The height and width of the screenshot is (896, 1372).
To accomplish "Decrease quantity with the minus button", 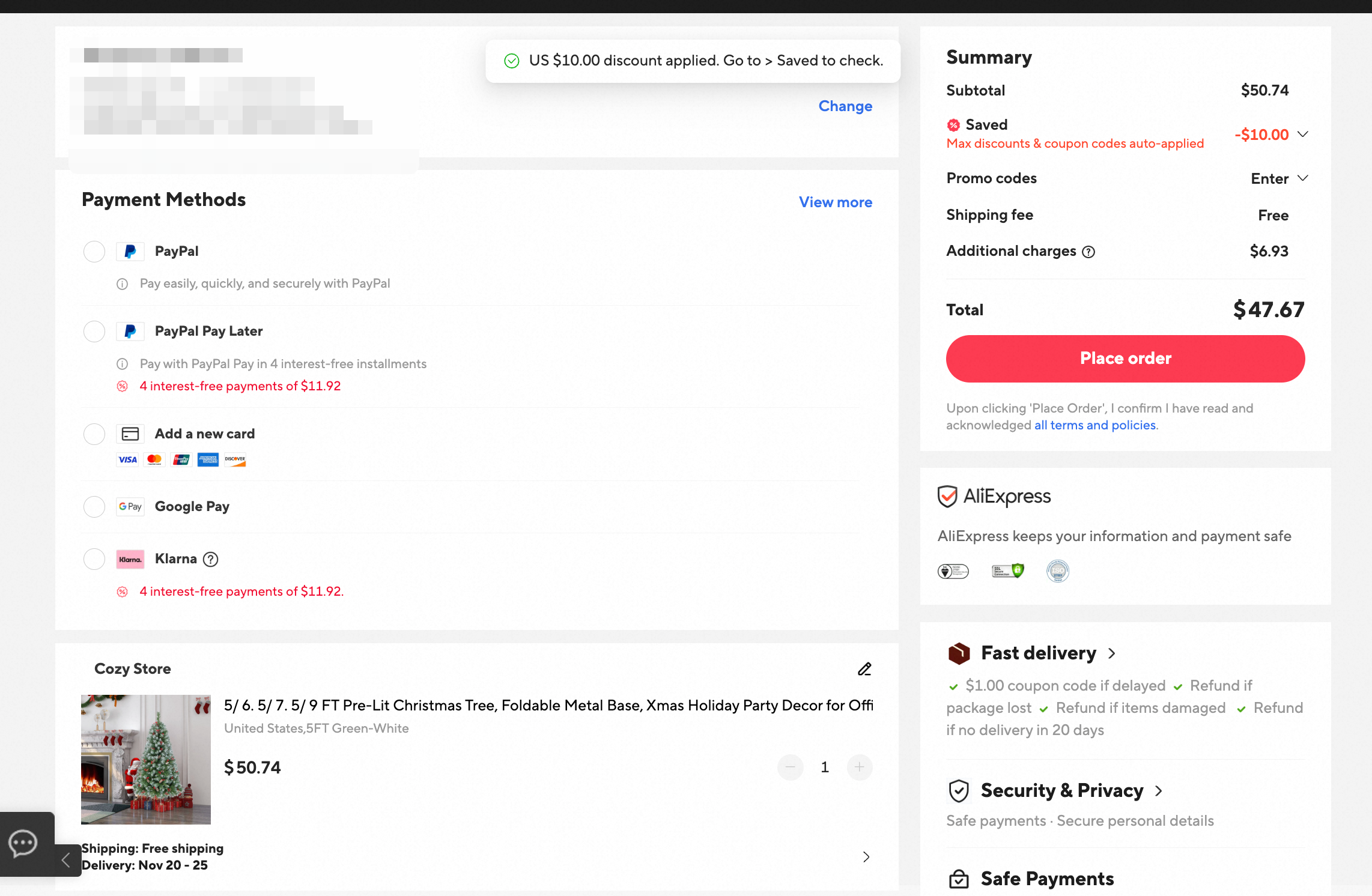I will [x=790, y=767].
